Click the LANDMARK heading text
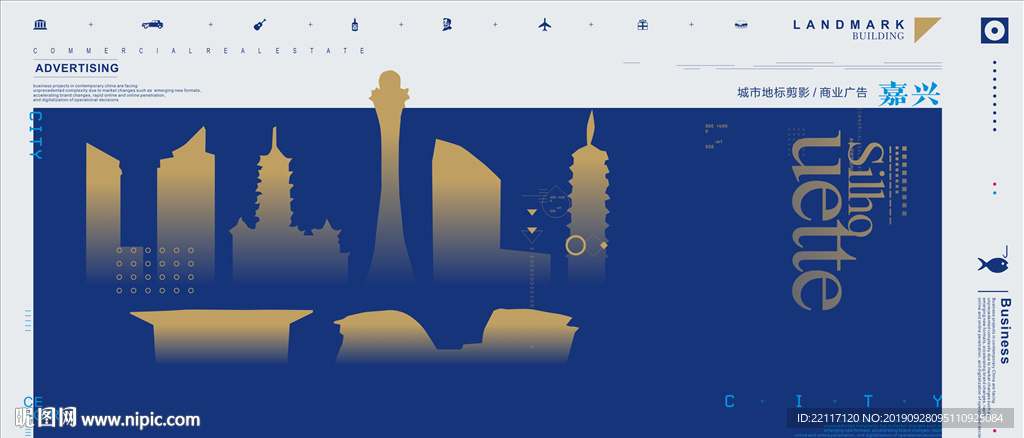 [x=848, y=25]
